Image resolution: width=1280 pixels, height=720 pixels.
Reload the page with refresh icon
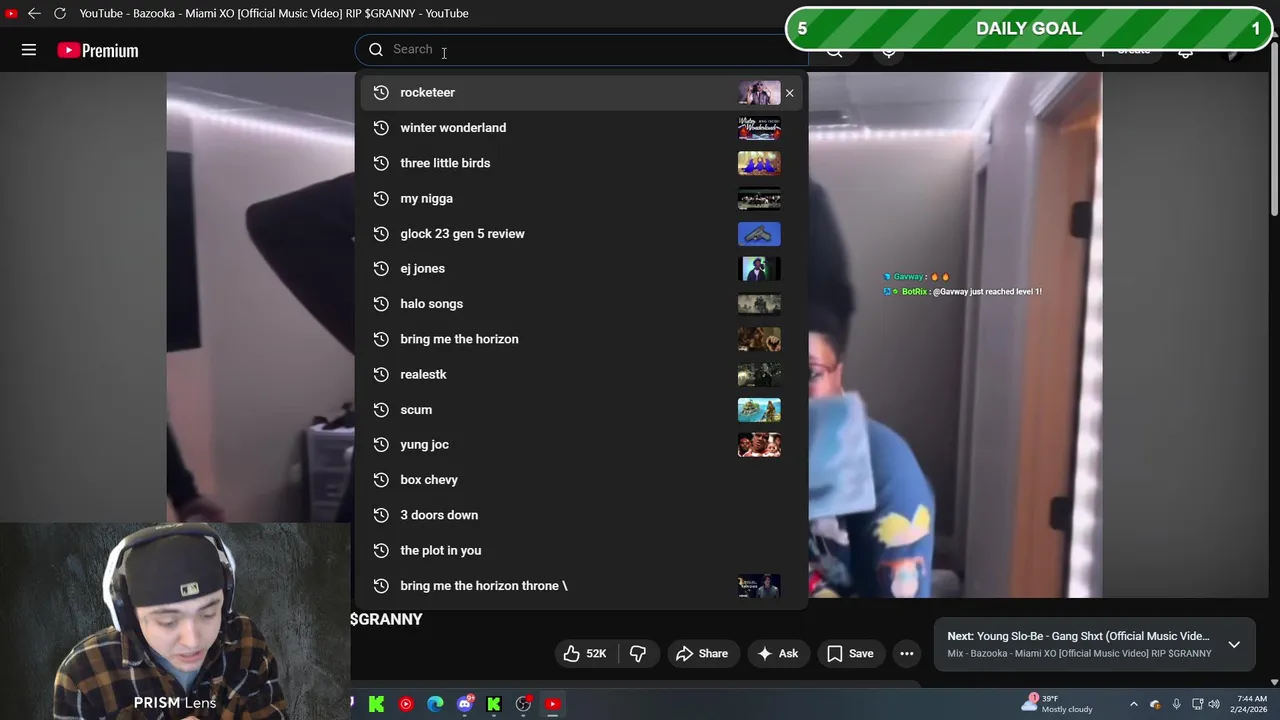[59, 13]
